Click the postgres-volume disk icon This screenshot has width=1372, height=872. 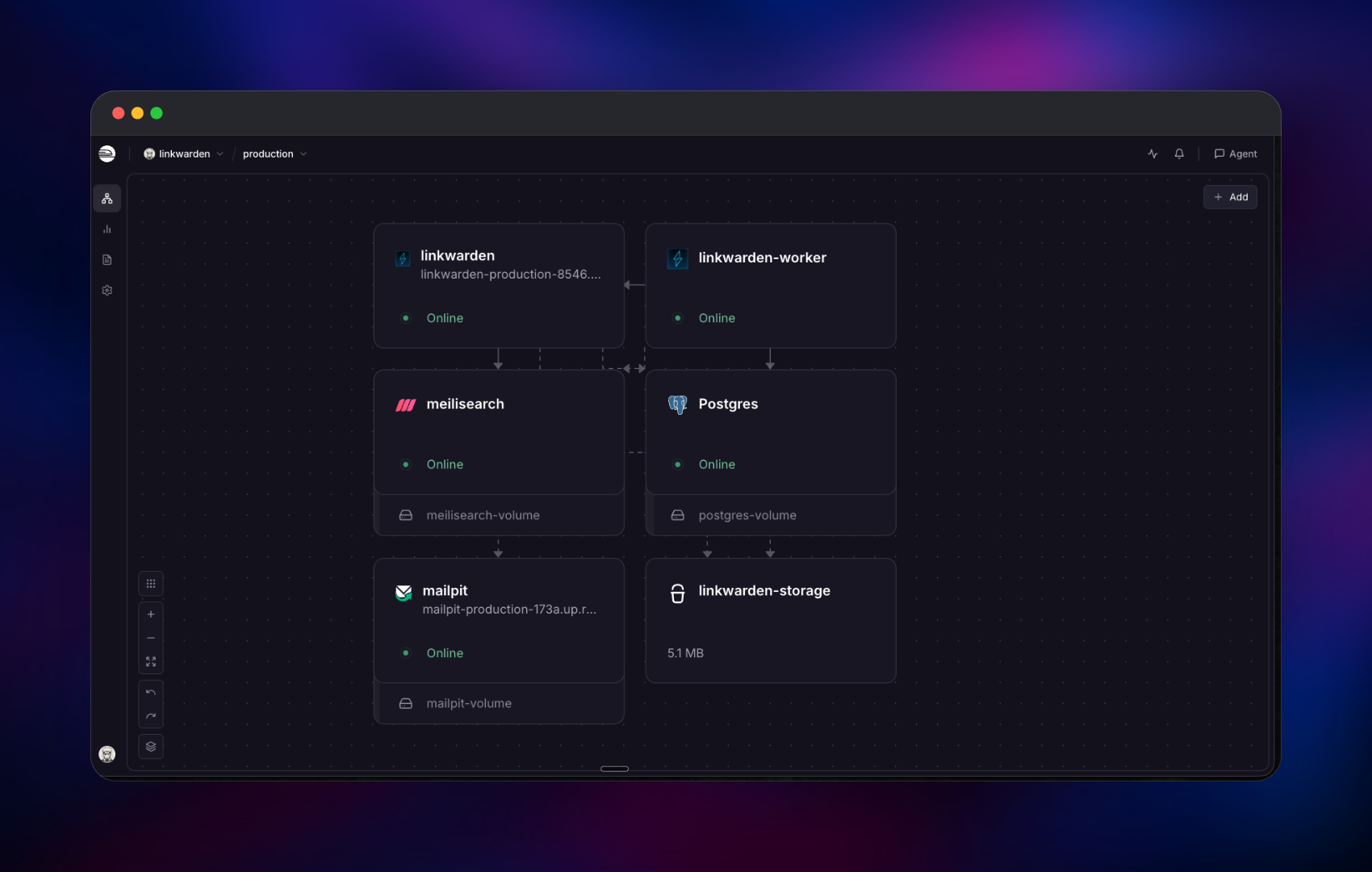[678, 515]
